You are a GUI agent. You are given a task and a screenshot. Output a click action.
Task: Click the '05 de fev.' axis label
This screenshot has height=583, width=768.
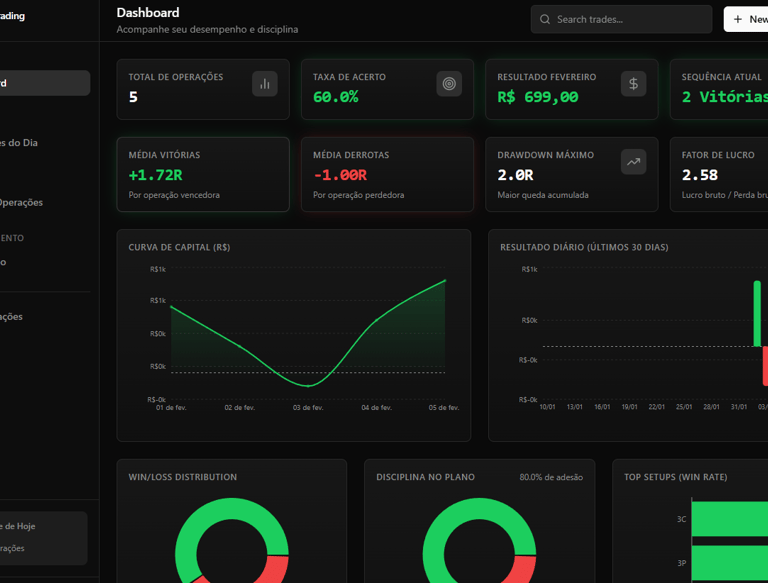(x=444, y=408)
